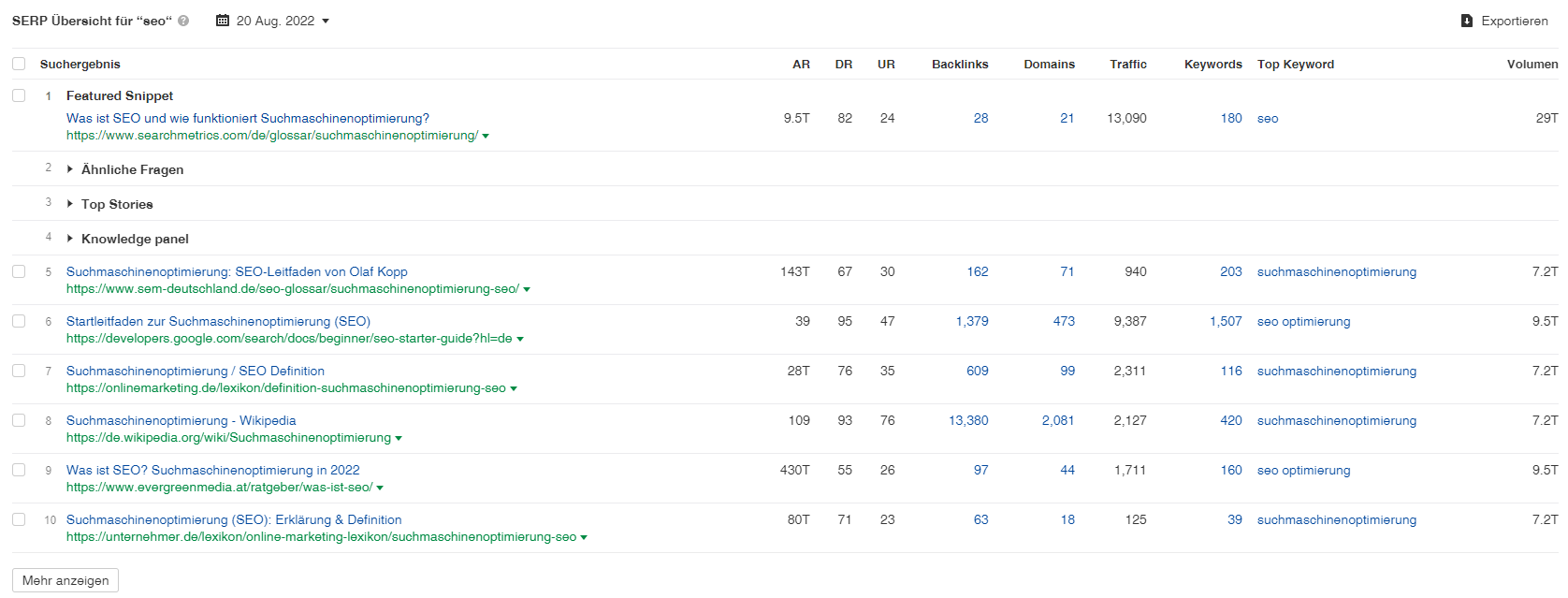Open domains count 473 for Google guide

pyautogui.click(x=1064, y=321)
